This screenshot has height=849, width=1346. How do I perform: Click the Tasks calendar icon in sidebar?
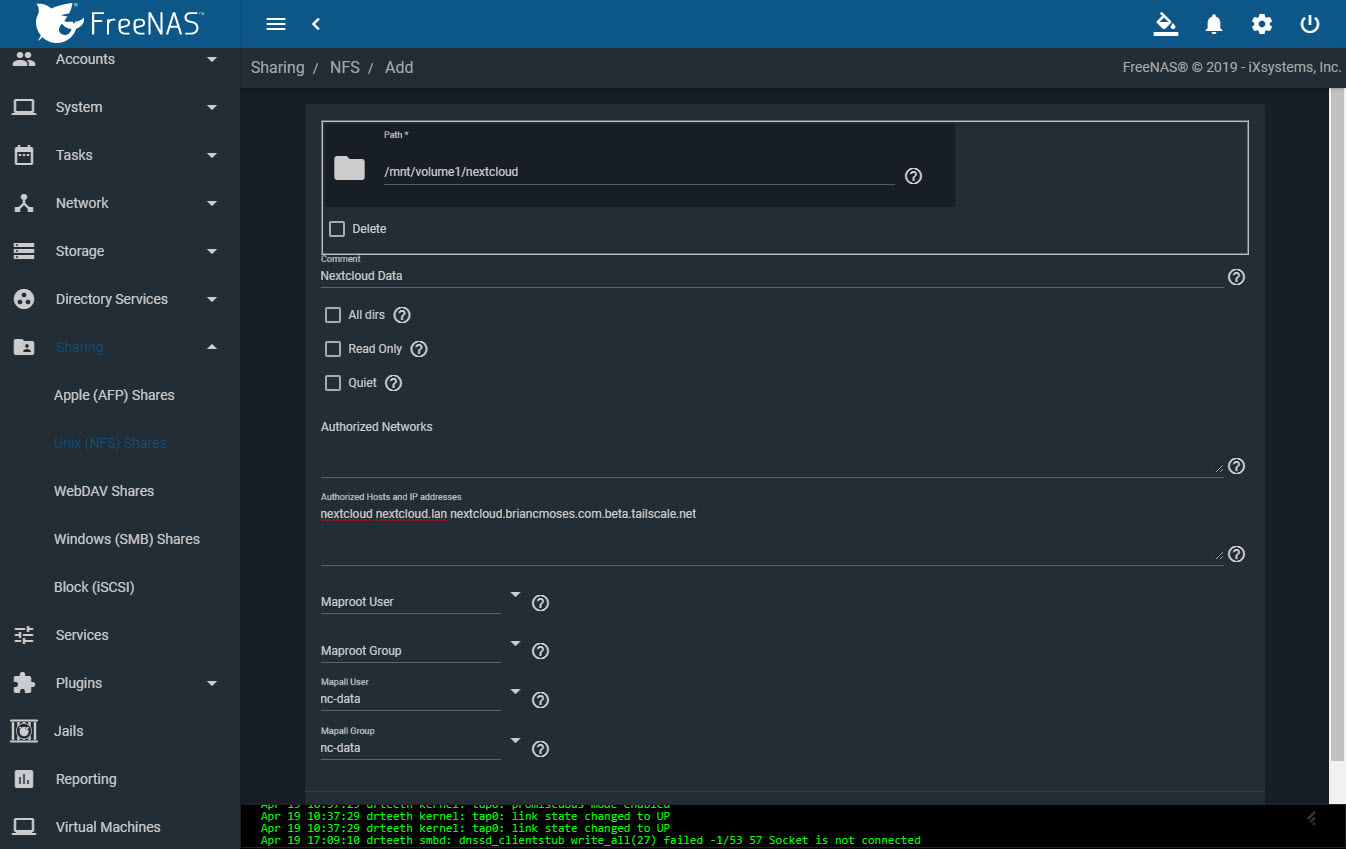click(x=24, y=155)
